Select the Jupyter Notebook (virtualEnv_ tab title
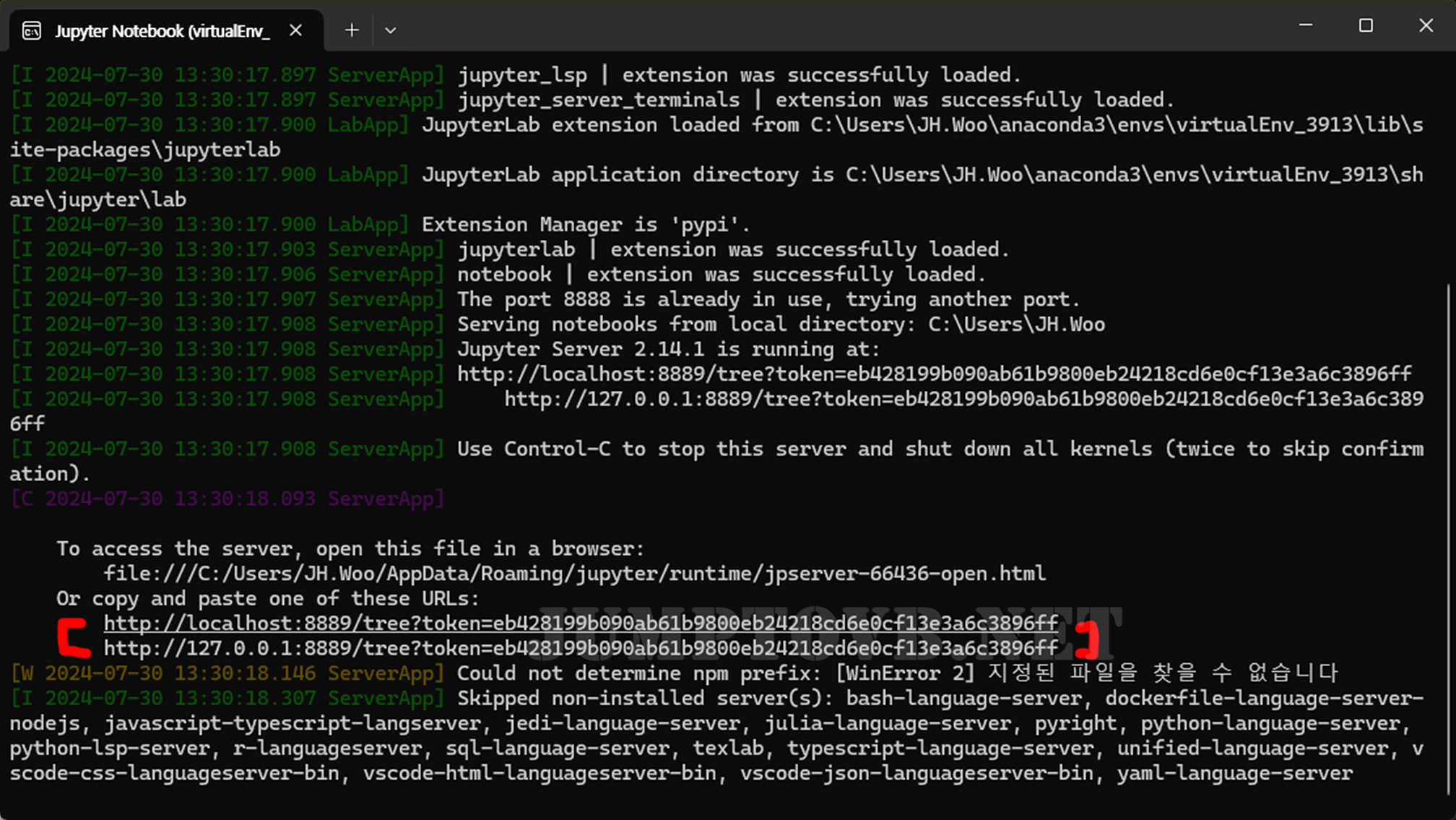Screen dimensions: 1456x820 pos(162,31)
